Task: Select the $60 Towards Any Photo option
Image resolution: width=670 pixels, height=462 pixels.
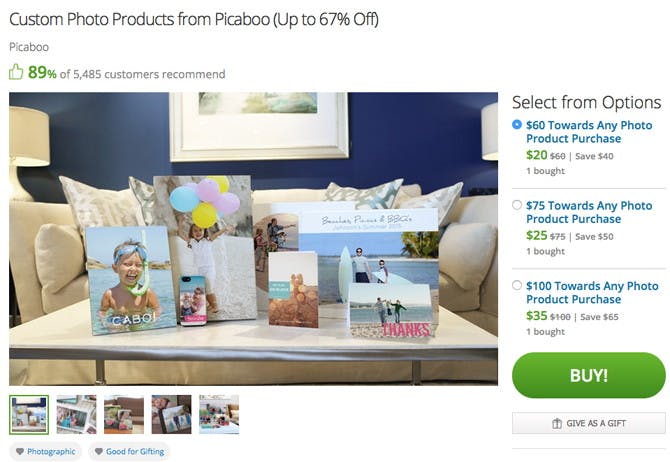Action: click(x=517, y=125)
